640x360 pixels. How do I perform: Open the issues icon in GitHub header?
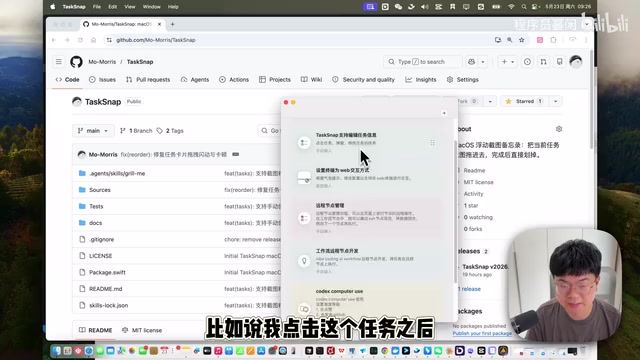(527, 62)
